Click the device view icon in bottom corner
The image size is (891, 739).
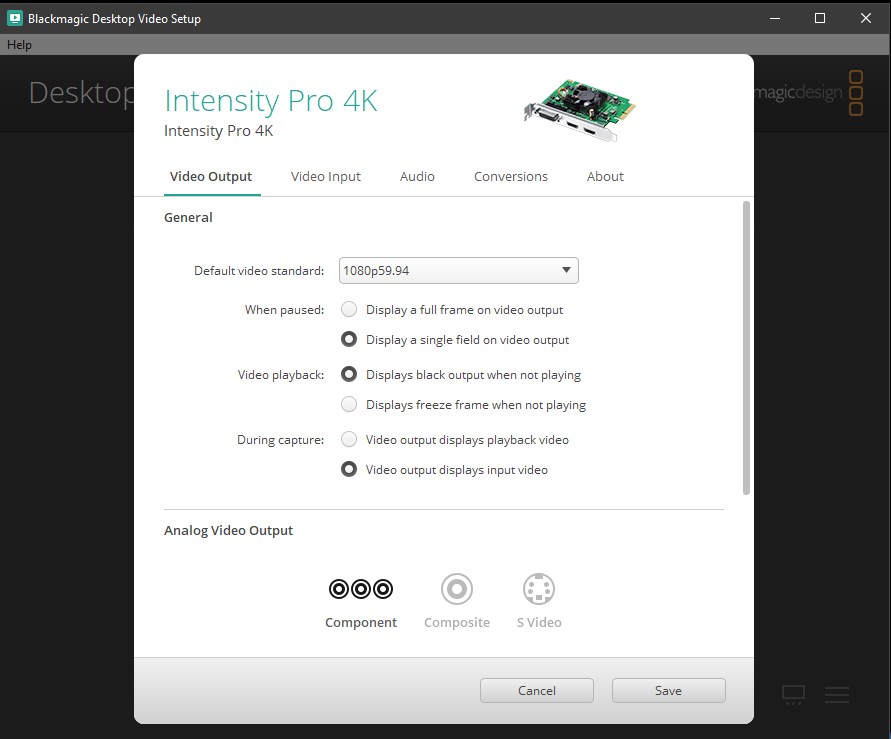pos(793,695)
